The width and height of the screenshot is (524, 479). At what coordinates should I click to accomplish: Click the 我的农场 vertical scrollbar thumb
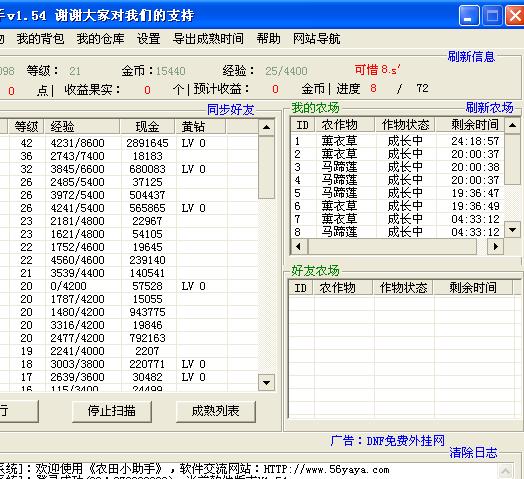pyautogui.click(x=512, y=159)
